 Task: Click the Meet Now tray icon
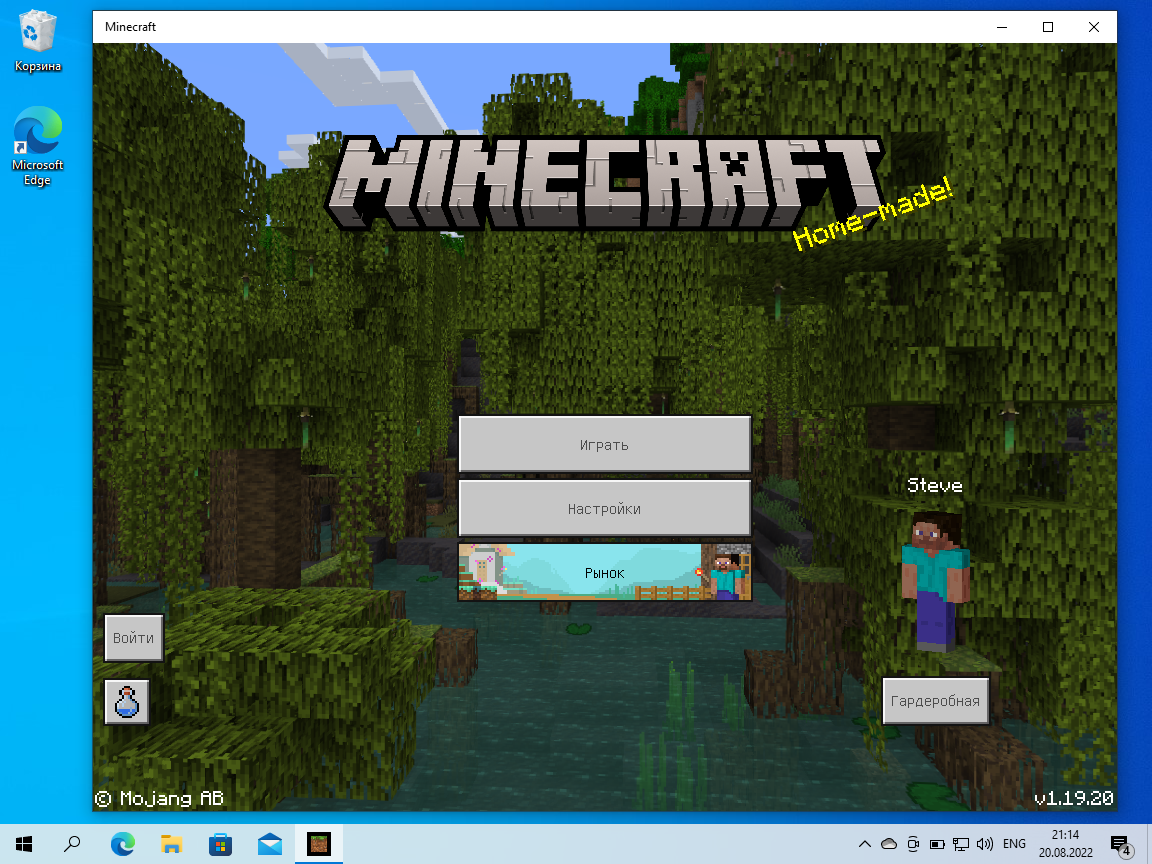(913, 843)
